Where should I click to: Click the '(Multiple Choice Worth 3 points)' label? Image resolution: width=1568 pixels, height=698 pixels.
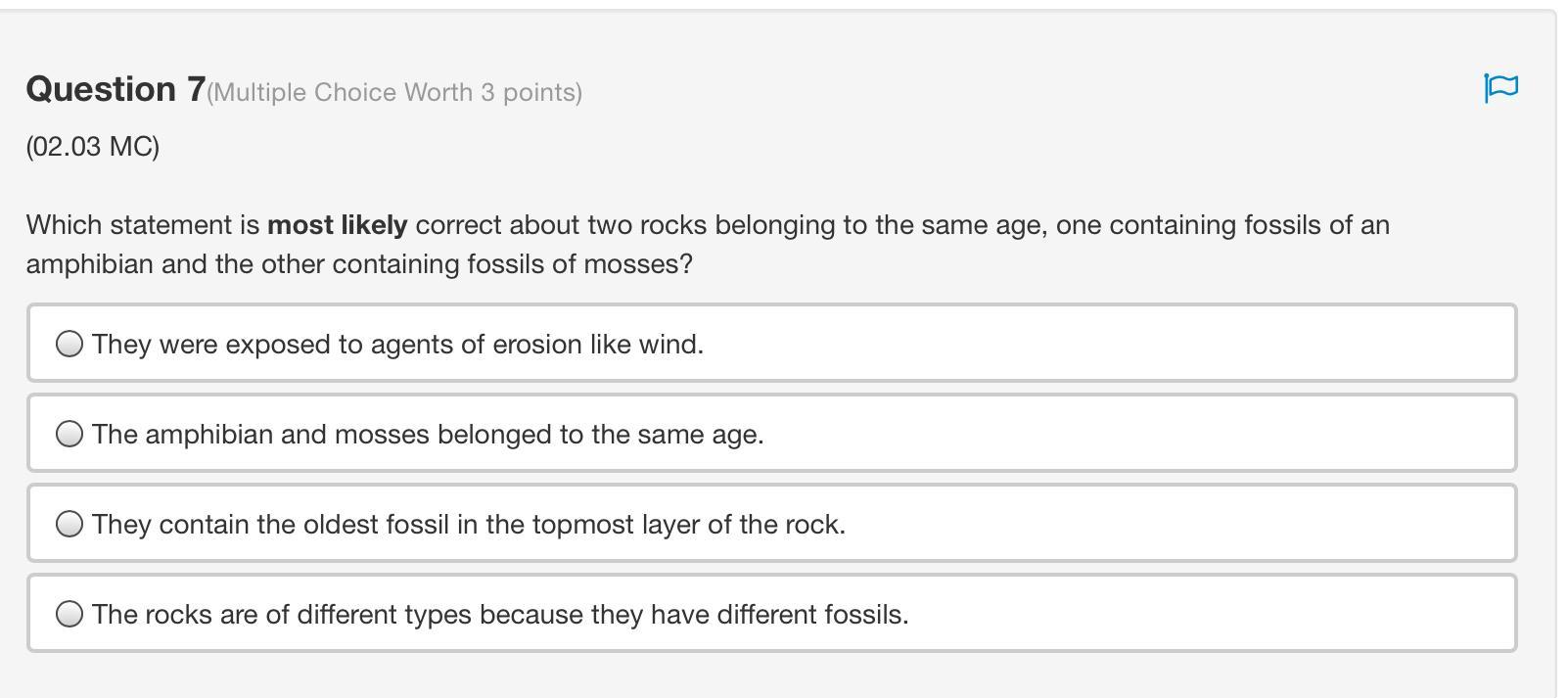tap(394, 92)
